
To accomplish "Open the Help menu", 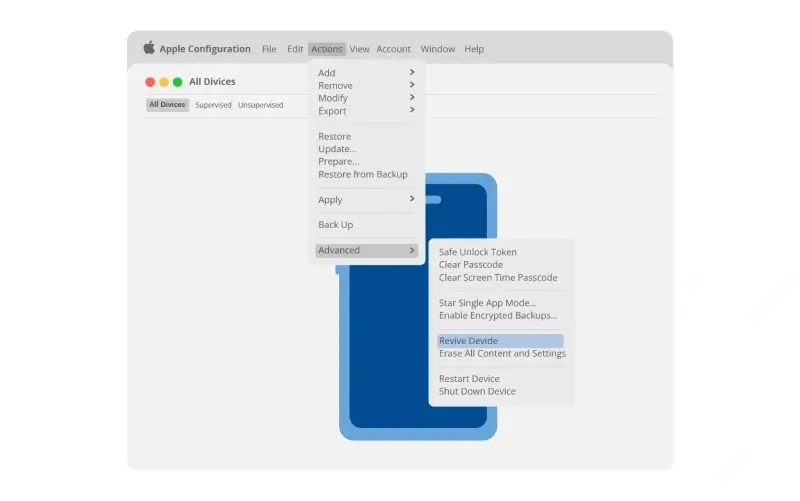I will click(474, 49).
